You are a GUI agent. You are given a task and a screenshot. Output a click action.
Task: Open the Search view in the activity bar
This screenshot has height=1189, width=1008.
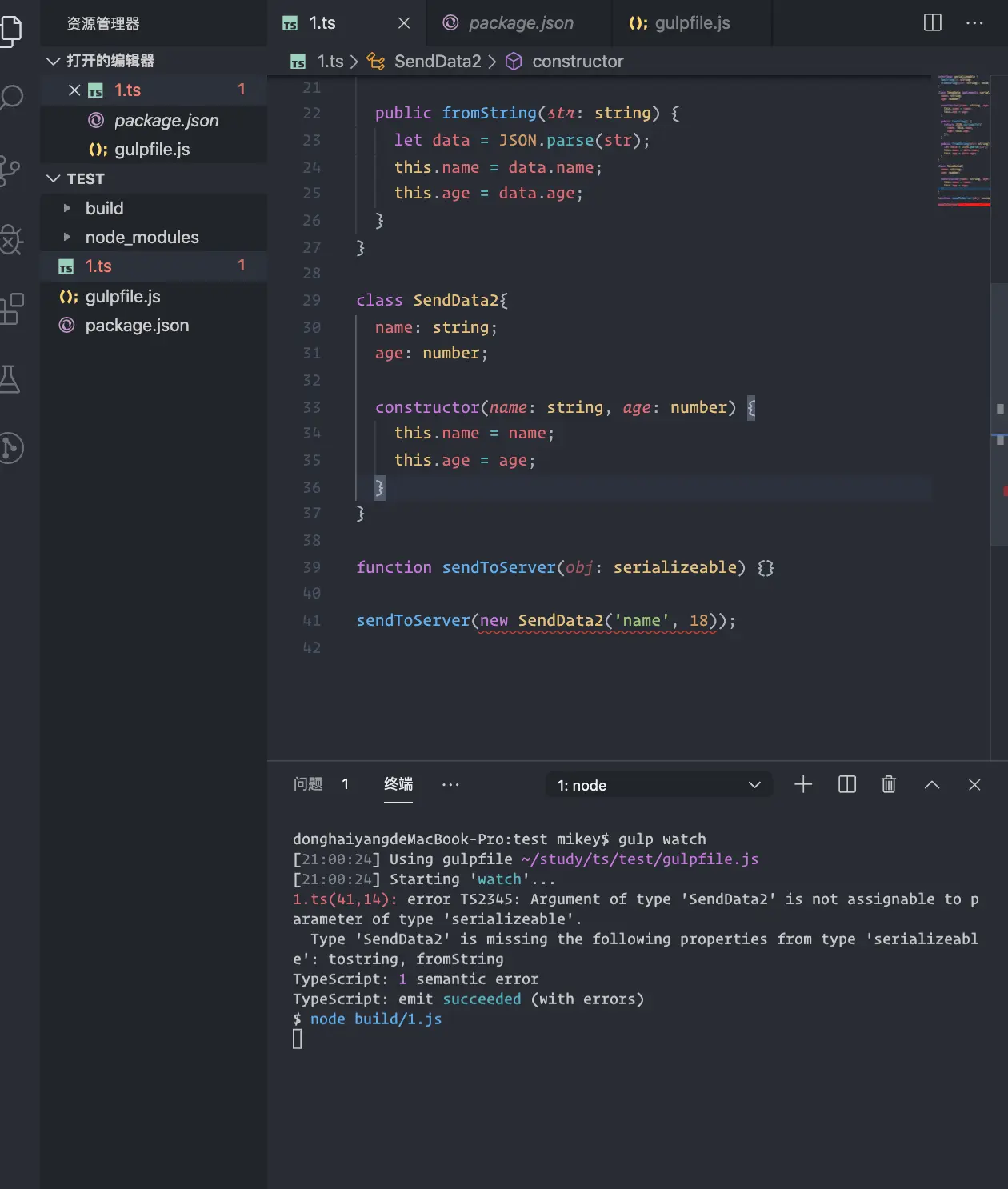11,98
